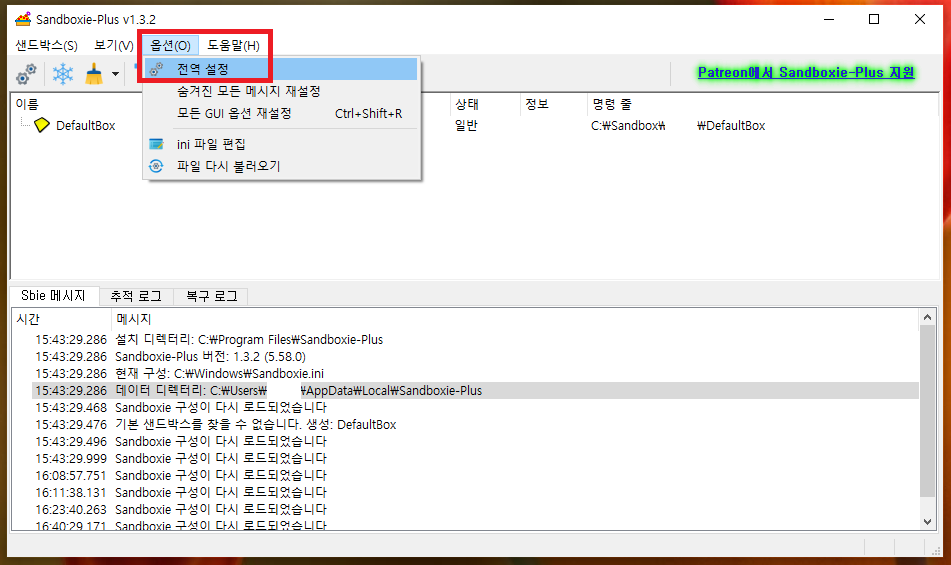Click the 정보 column header
This screenshot has height=565, width=951.
tap(553, 104)
